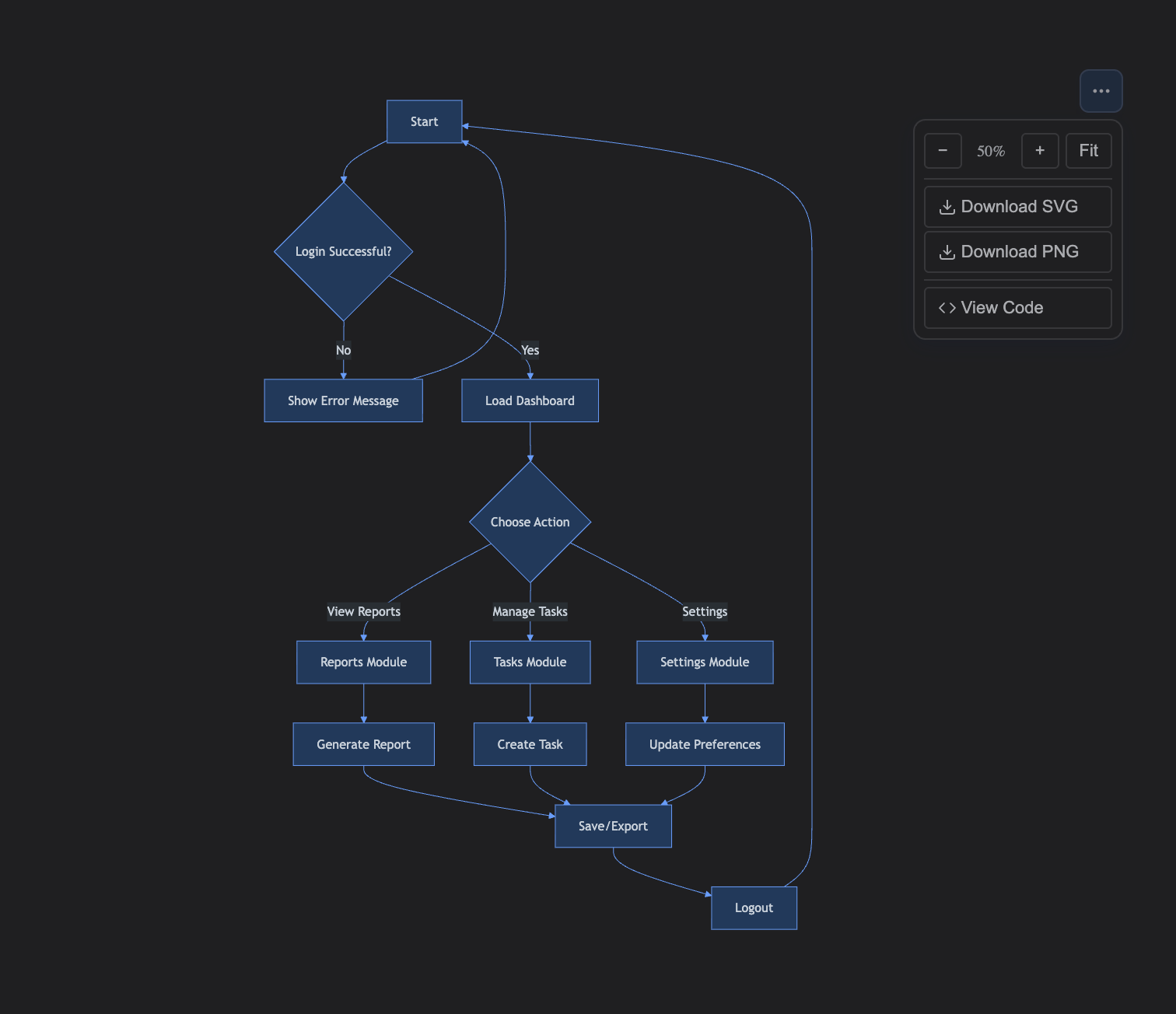Click the No edge label
Viewport: 1176px width, 1014px height.
click(343, 350)
